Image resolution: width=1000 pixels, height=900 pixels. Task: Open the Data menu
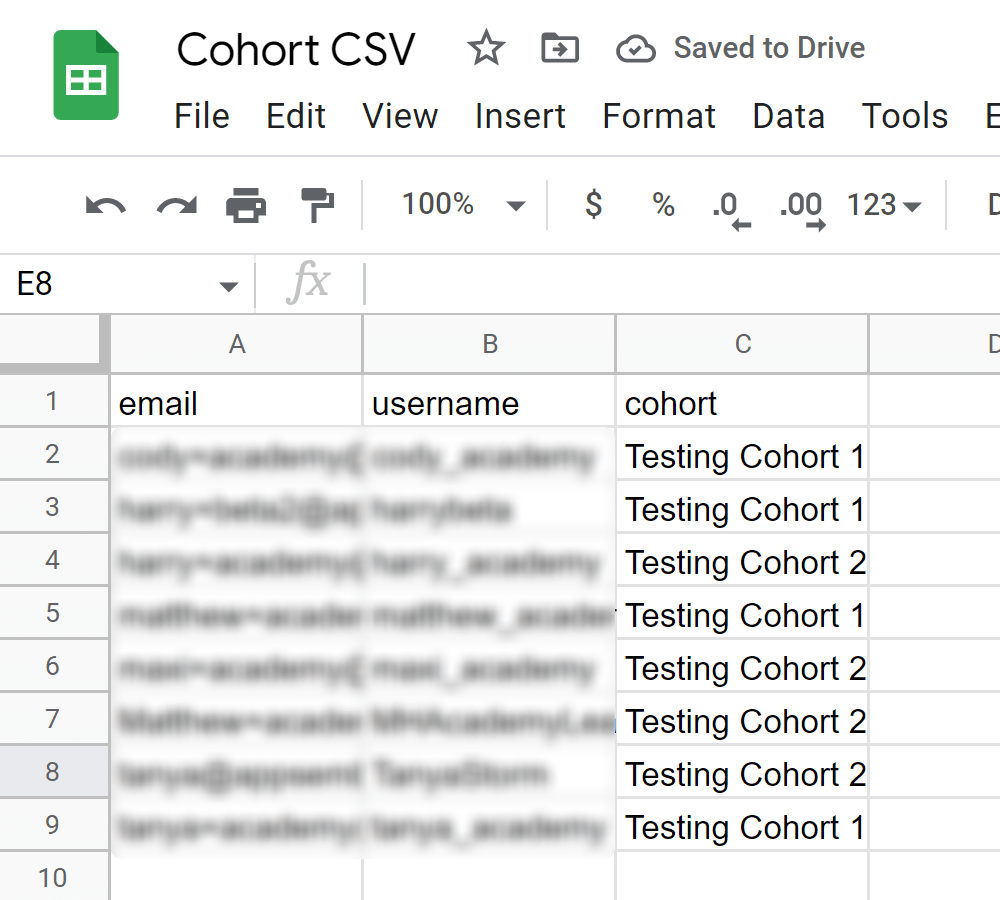tap(788, 116)
